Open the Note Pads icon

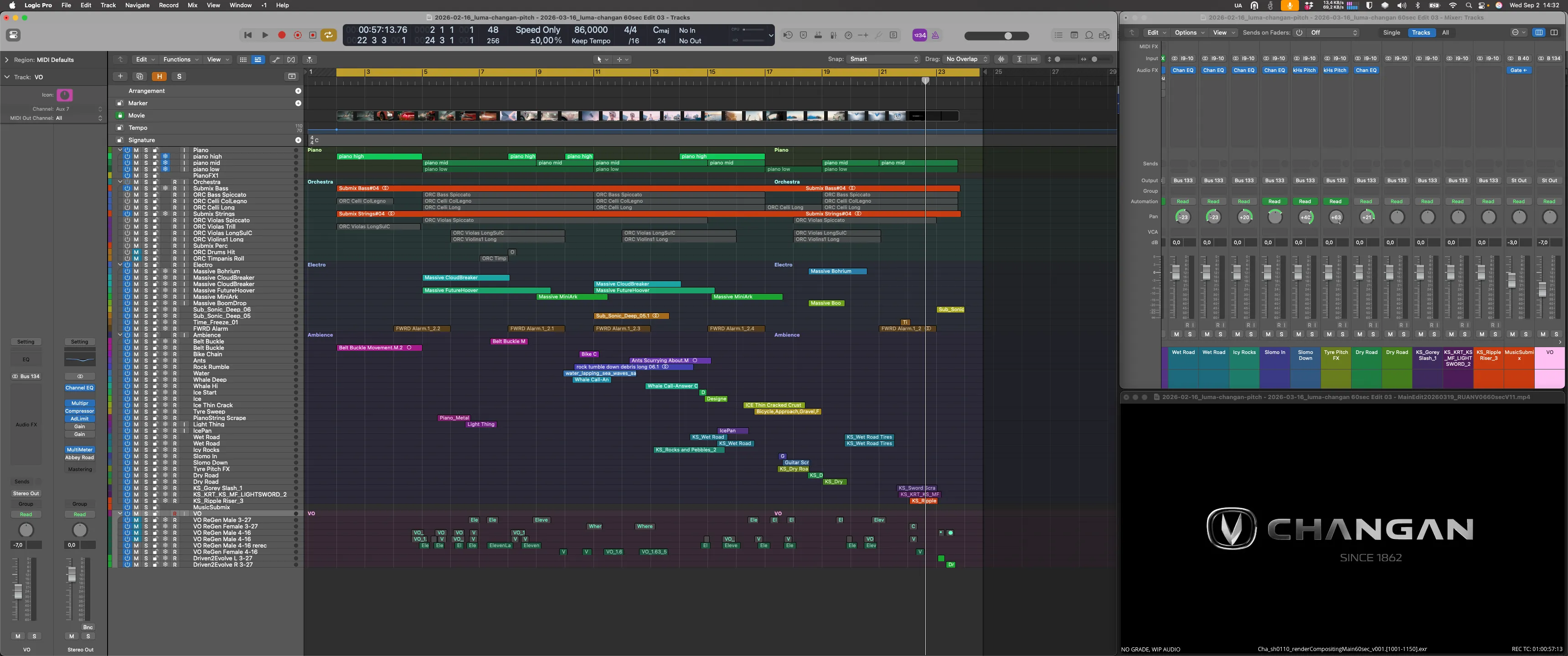point(1074,35)
